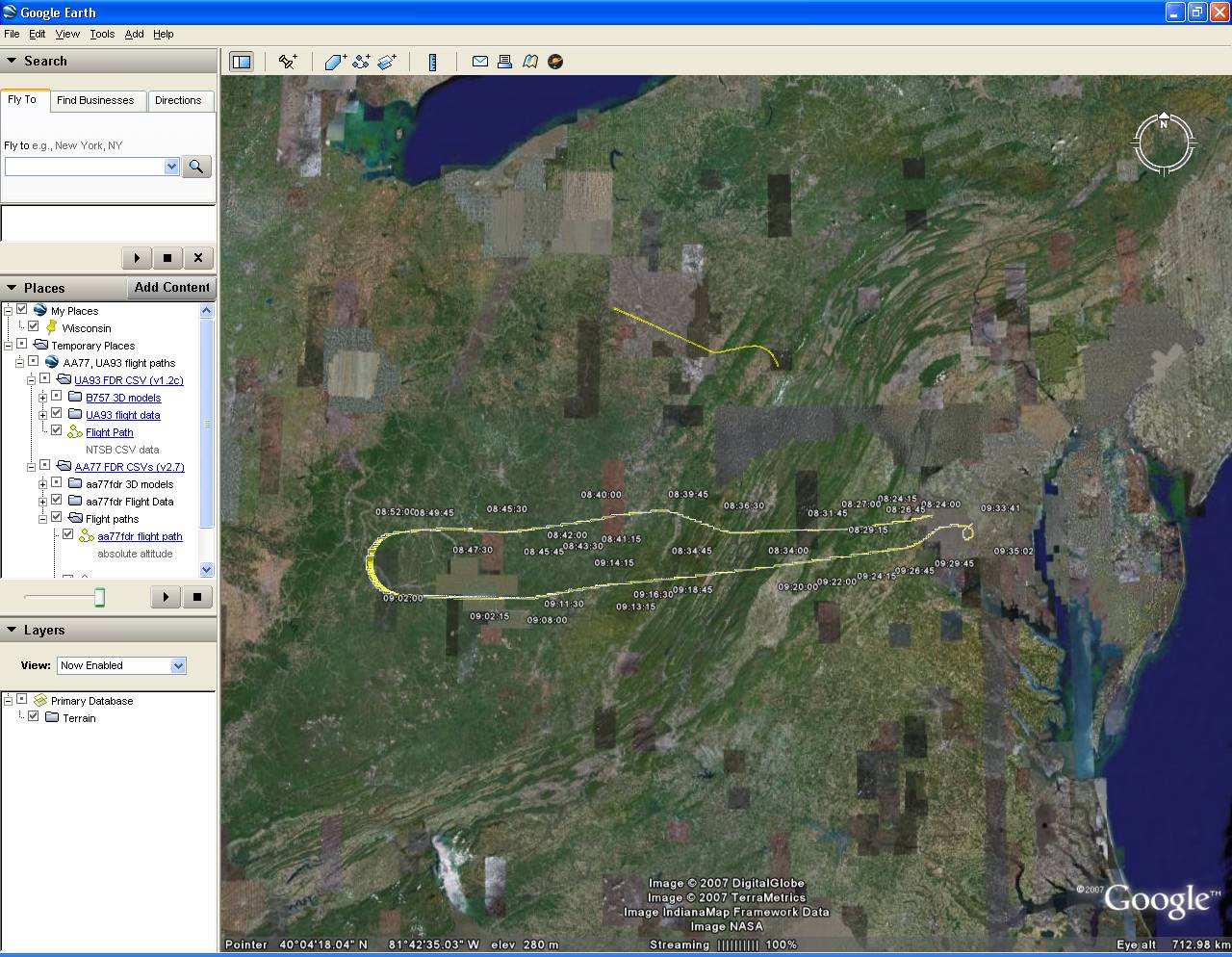This screenshot has height=957, width=1232.
Task: Play the search results tour
Action: [x=137, y=258]
